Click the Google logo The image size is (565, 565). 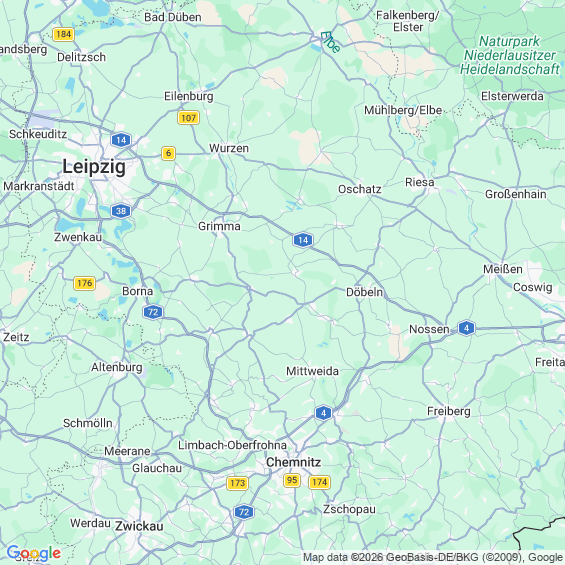(x=34, y=553)
